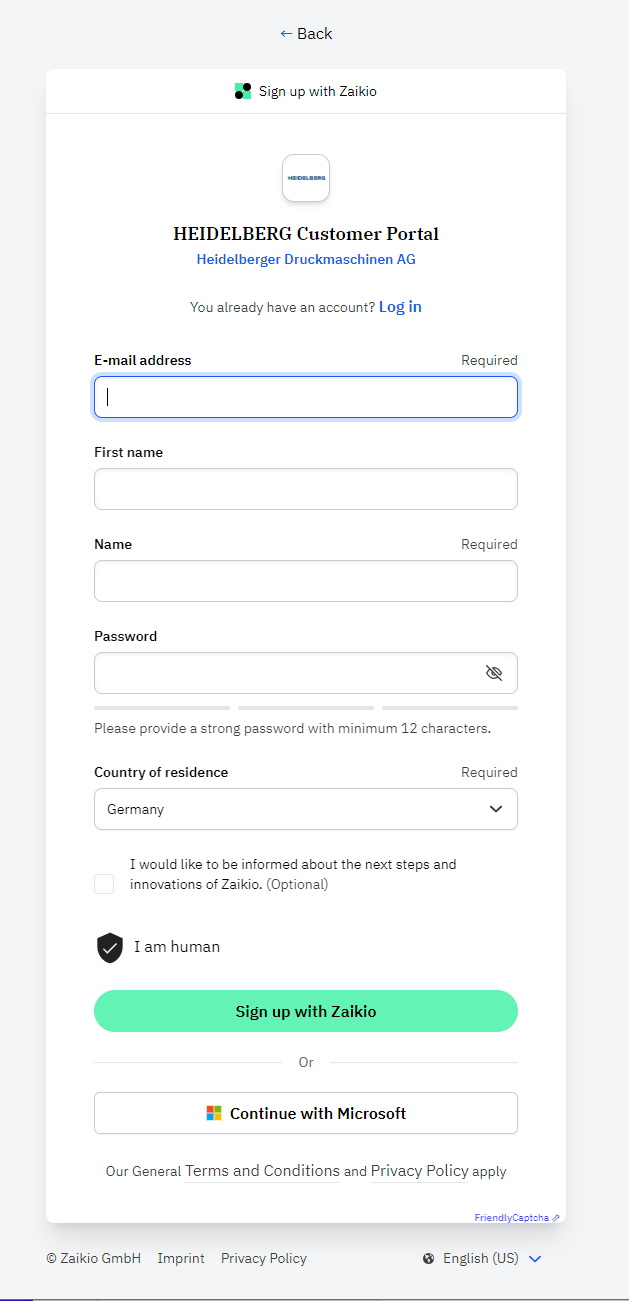This screenshot has width=629, height=1301.
Task: Click the back arrow at the top
Action: [x=284, y=33]
